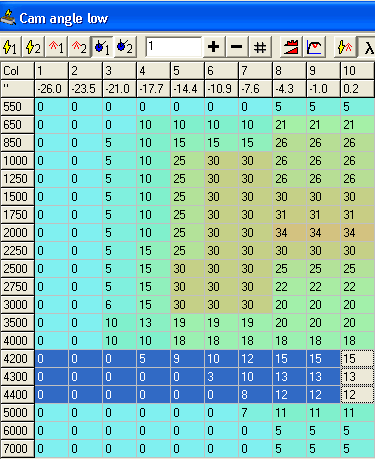This screenshot has width=375, height=459.
Task: Click cell 19 in row 3500, column 6
Action: (x=222, y=323)
